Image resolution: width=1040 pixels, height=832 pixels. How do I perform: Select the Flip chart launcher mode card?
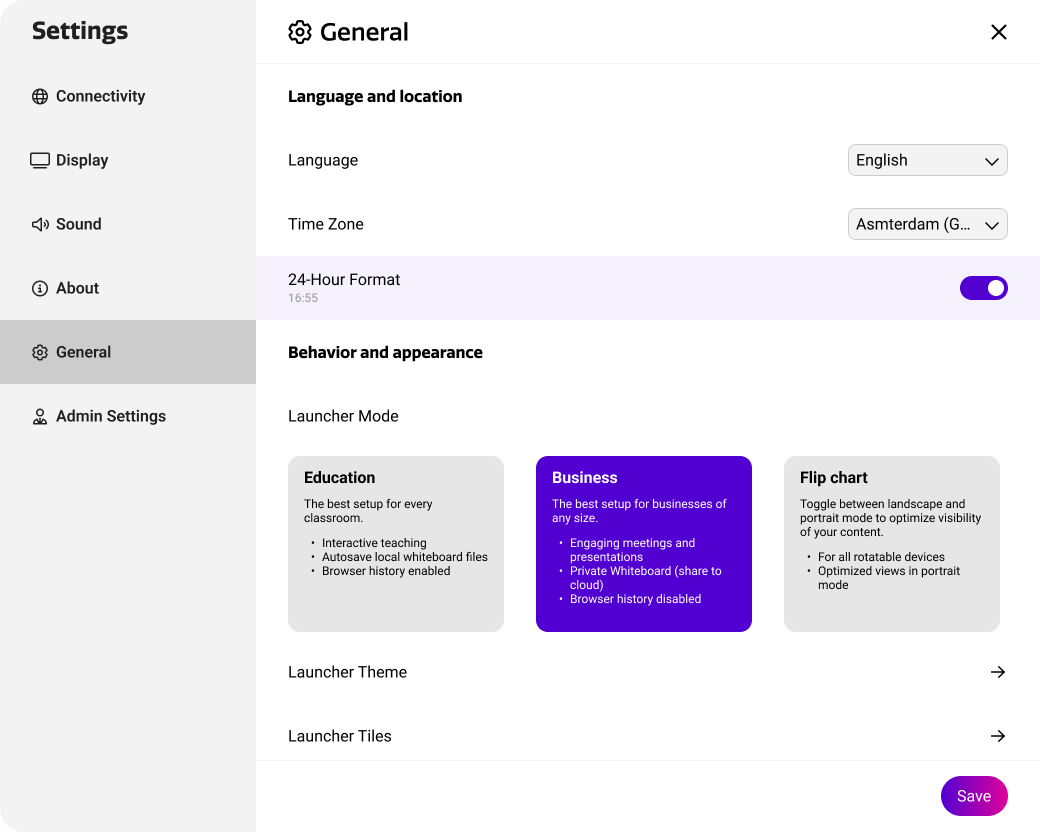[x=891, y=544]
